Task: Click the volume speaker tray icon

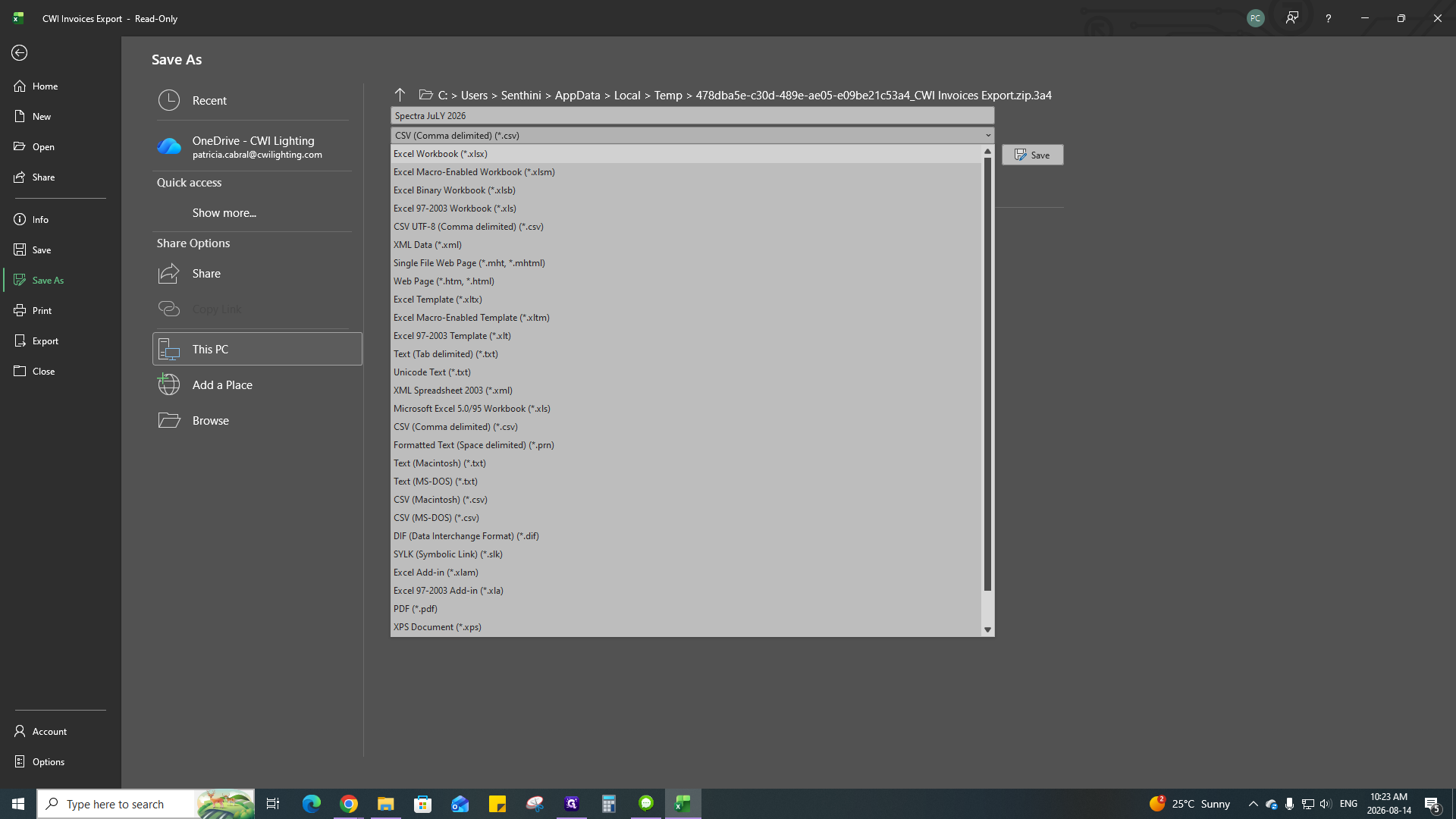Action: [1326, 804]
